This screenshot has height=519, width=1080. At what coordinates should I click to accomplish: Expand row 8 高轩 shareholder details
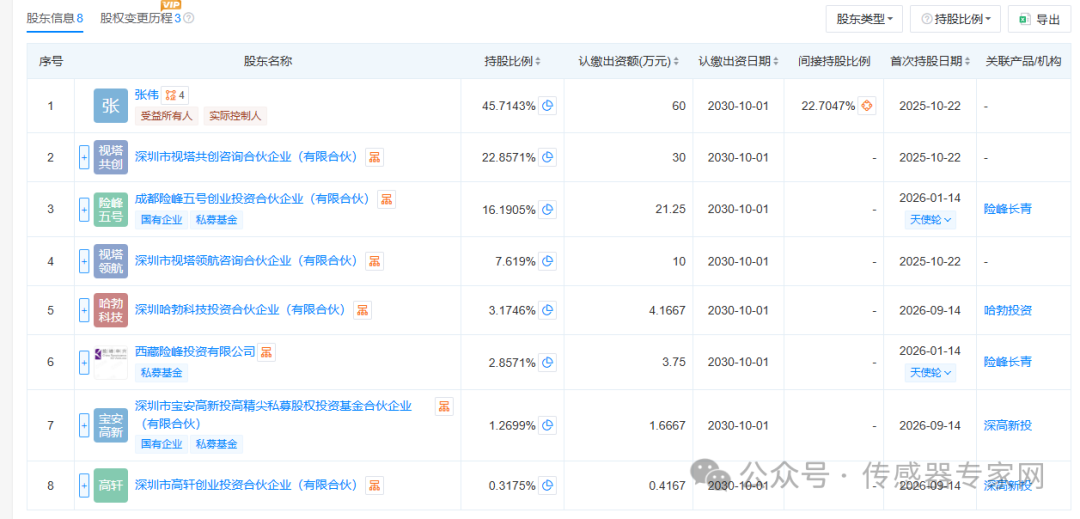pyautogui.click(x=84, y=485)
